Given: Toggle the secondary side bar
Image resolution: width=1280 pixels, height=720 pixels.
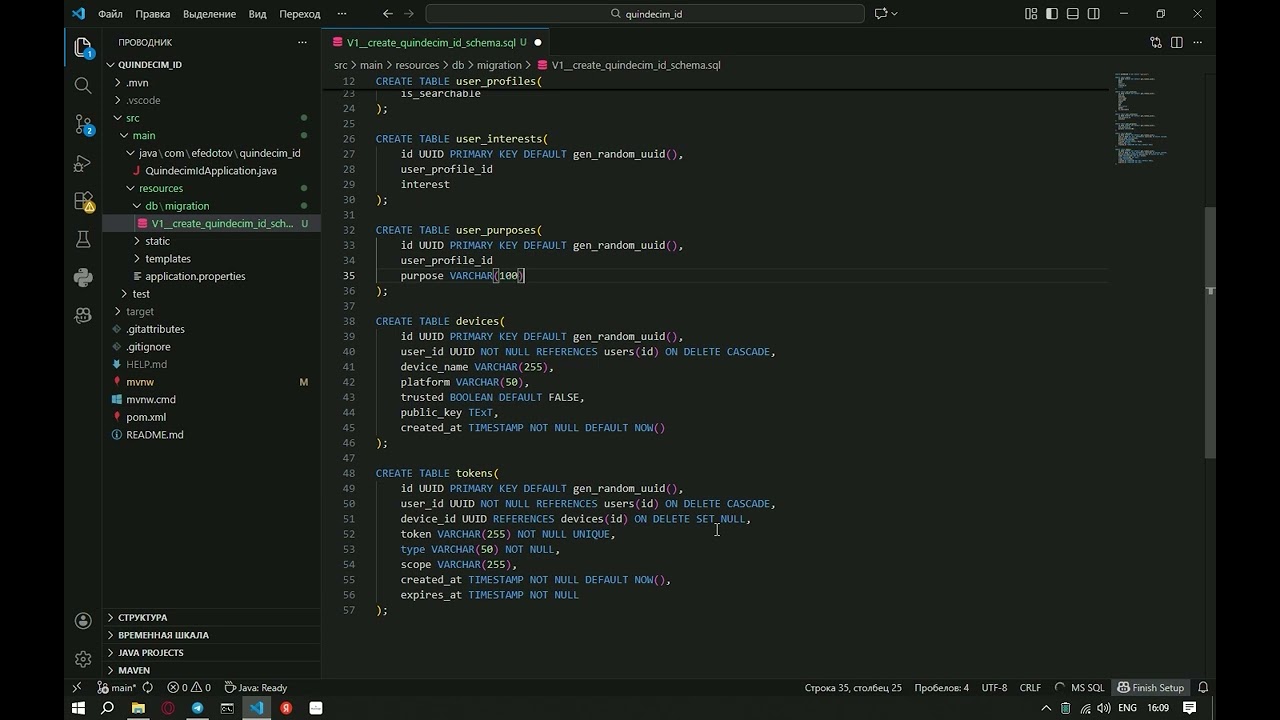Looking at the screenshot, I should tap(1094, 14).
